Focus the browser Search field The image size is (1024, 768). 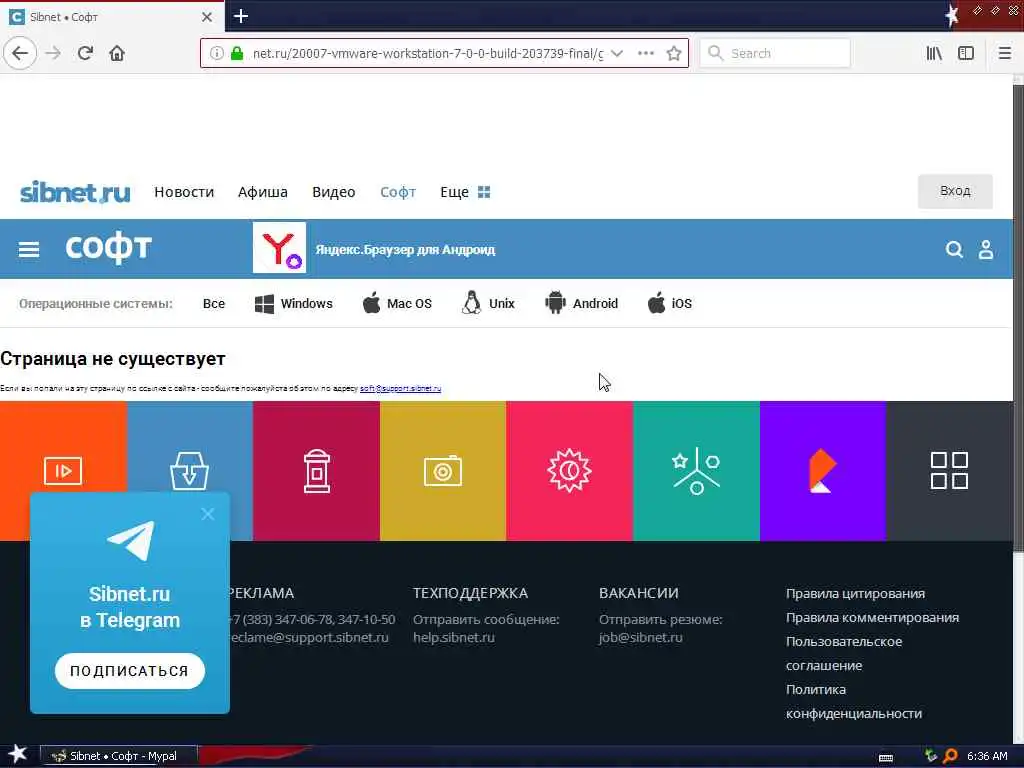click(x=775, y=53)
